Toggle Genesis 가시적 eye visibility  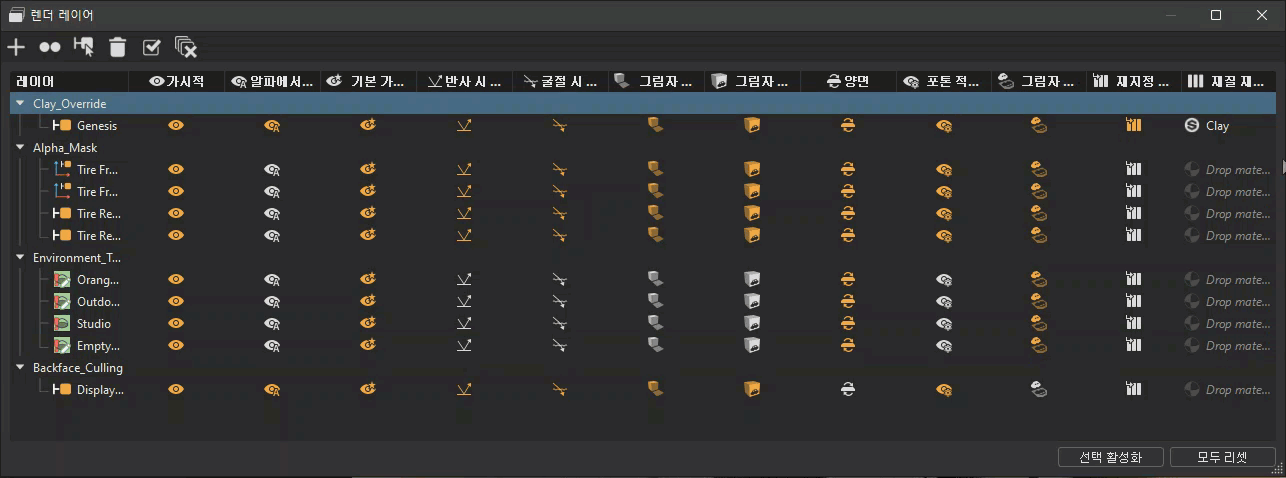[x=176, y=126]
